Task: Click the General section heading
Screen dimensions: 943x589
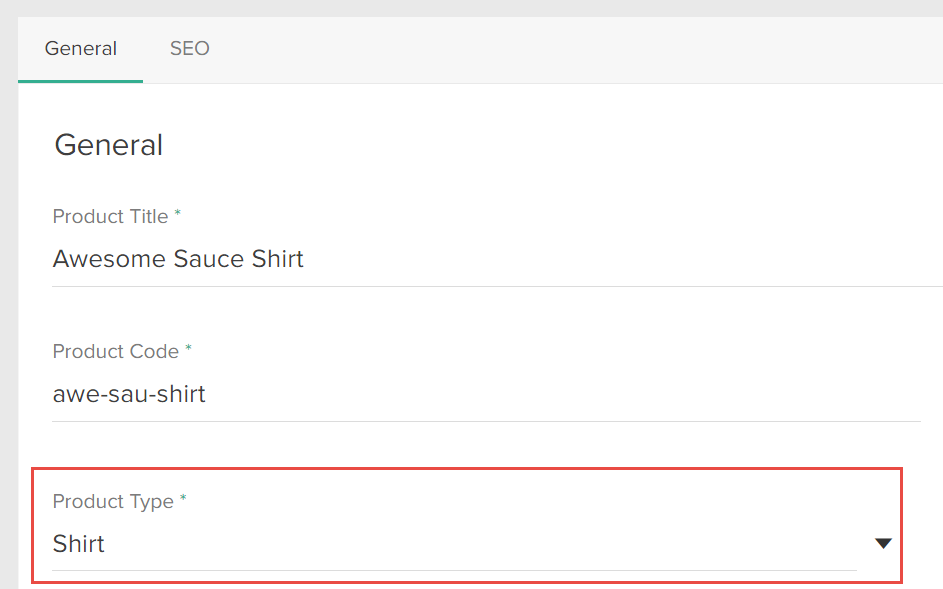Action: click(x=108, y=144)
